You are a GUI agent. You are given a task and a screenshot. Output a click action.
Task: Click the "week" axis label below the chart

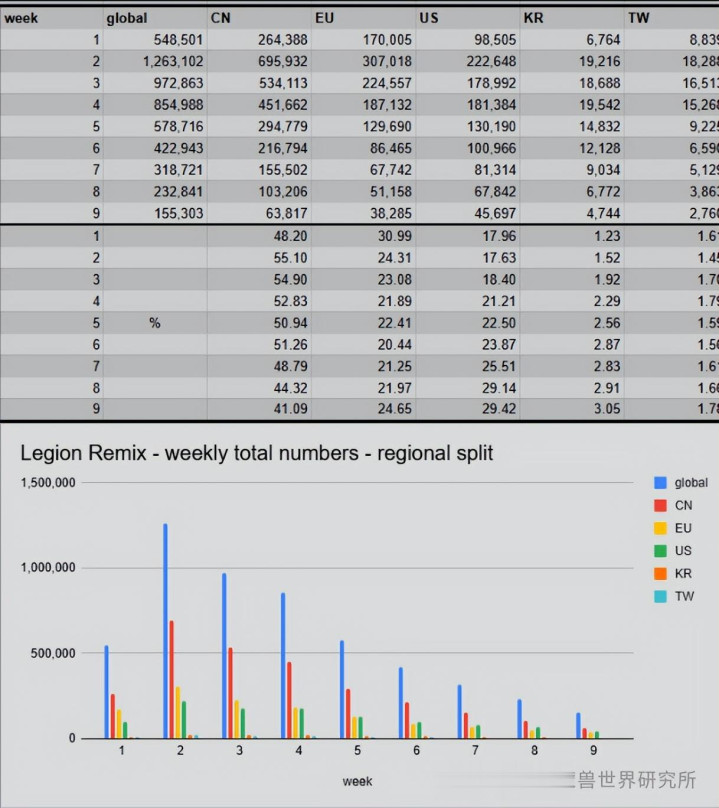coord(357,780)
